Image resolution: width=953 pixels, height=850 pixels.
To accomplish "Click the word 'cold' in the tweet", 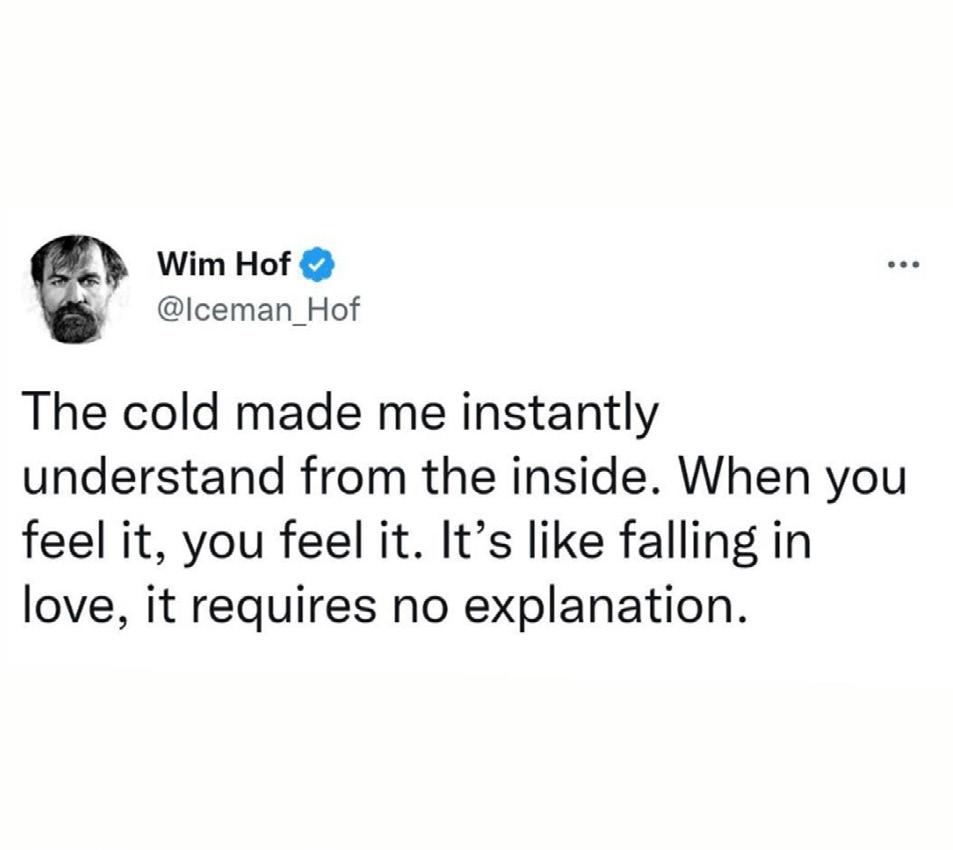I will coord(171,411).
